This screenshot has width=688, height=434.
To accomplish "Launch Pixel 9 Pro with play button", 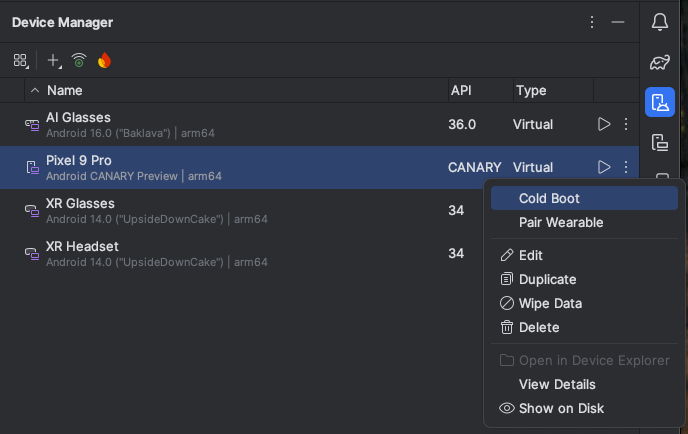I will point(603,167).
